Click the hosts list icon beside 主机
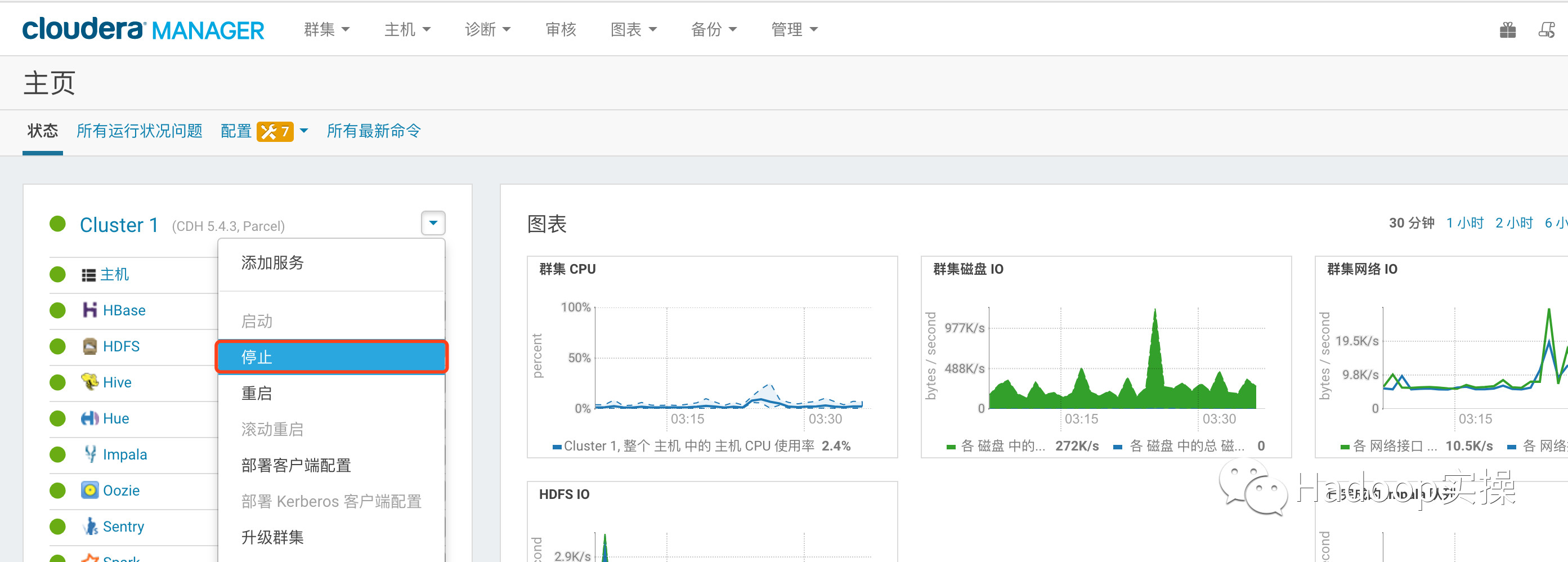 coord(89,275)
